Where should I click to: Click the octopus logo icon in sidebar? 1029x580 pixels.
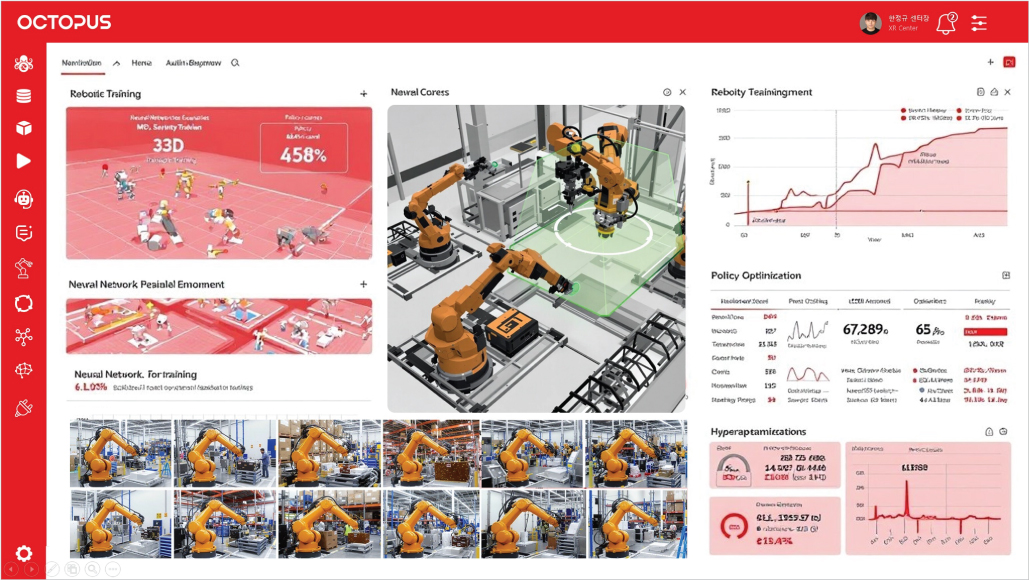(x=24, y=64)
